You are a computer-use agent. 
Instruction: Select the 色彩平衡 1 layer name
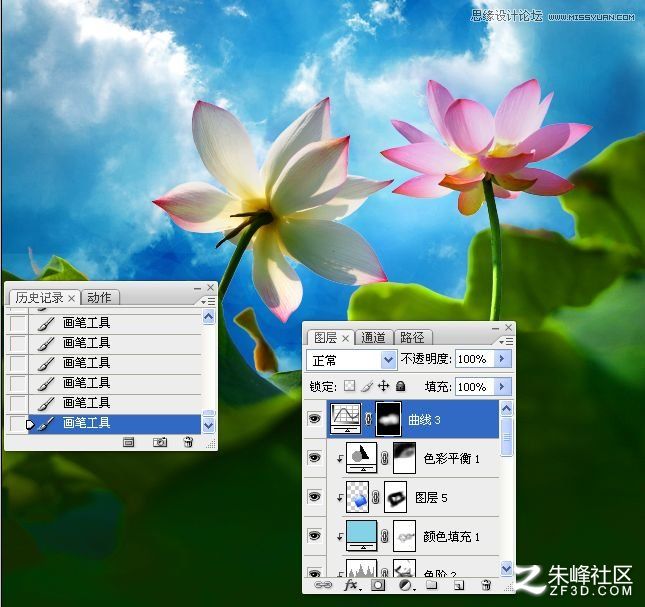click(452, 458)
